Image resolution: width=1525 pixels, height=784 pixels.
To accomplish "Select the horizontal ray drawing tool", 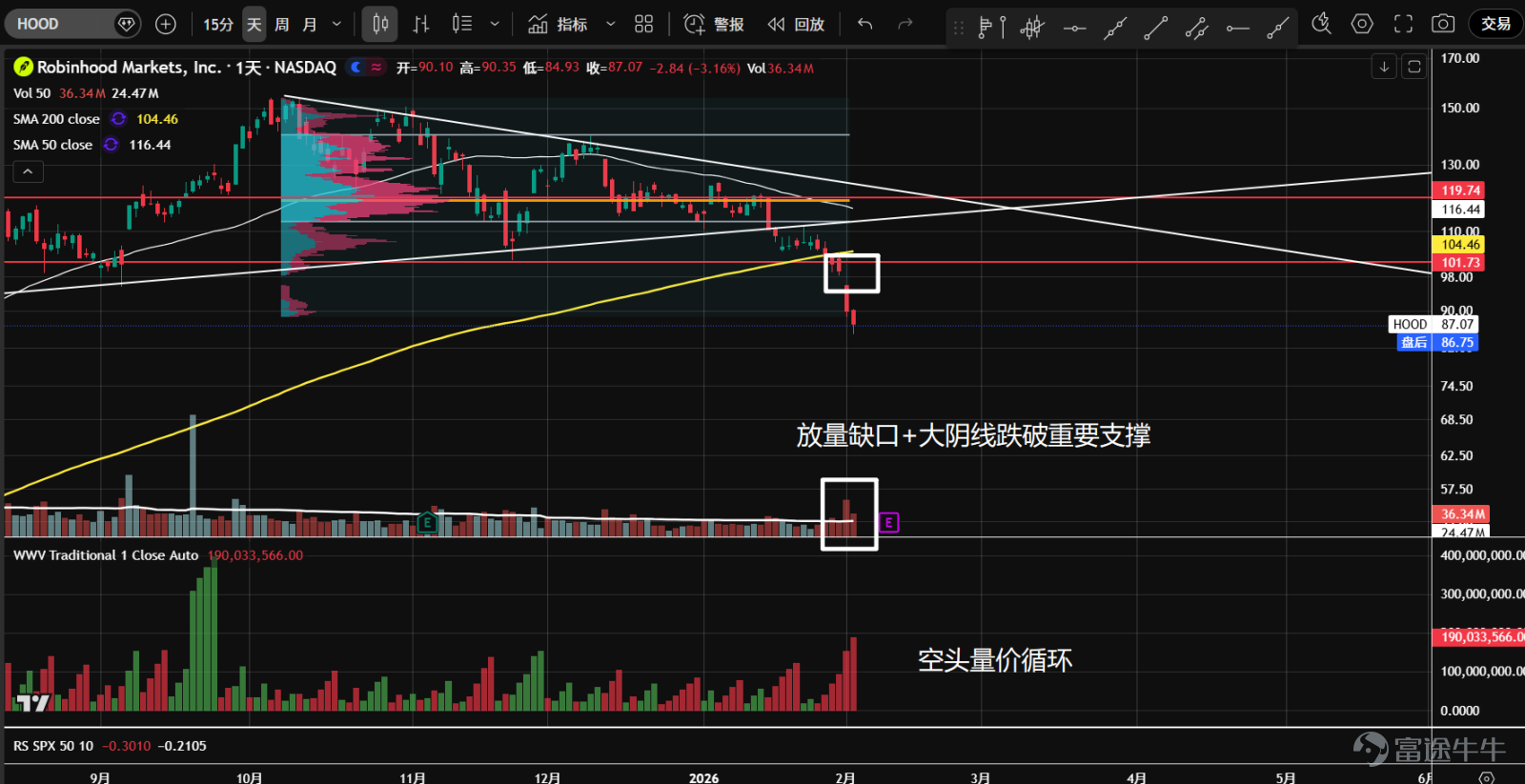I will coord(1238,29).
